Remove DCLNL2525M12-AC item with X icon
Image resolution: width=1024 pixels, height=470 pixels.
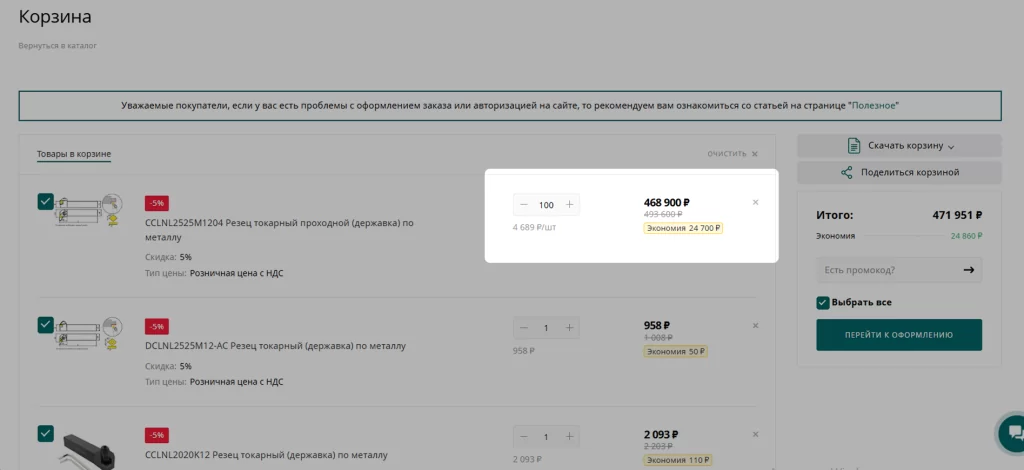(x=756, y=325)
